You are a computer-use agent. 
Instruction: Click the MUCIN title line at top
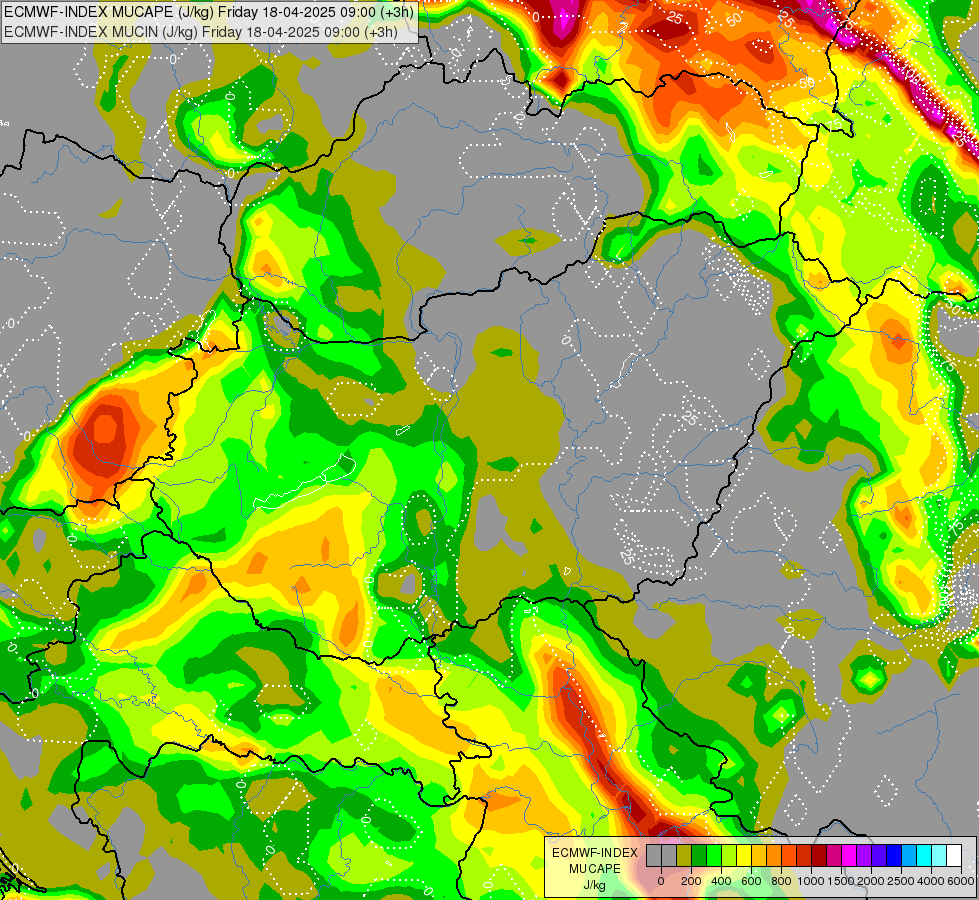(x=201, y=31)
